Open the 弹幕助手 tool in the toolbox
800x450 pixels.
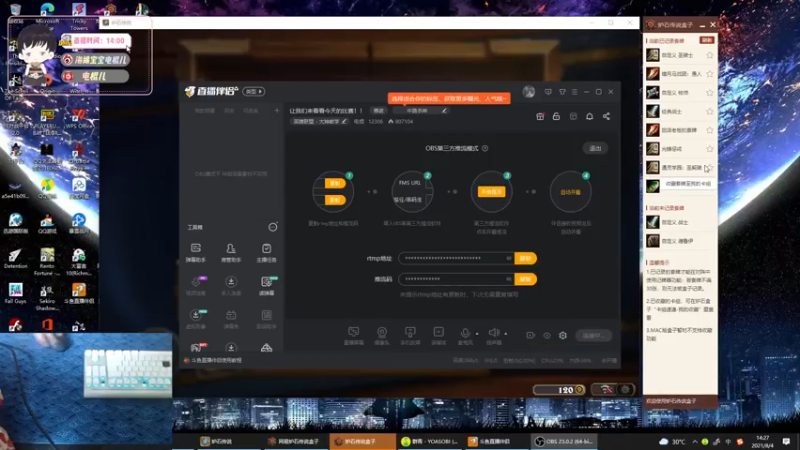coord(195,252)
